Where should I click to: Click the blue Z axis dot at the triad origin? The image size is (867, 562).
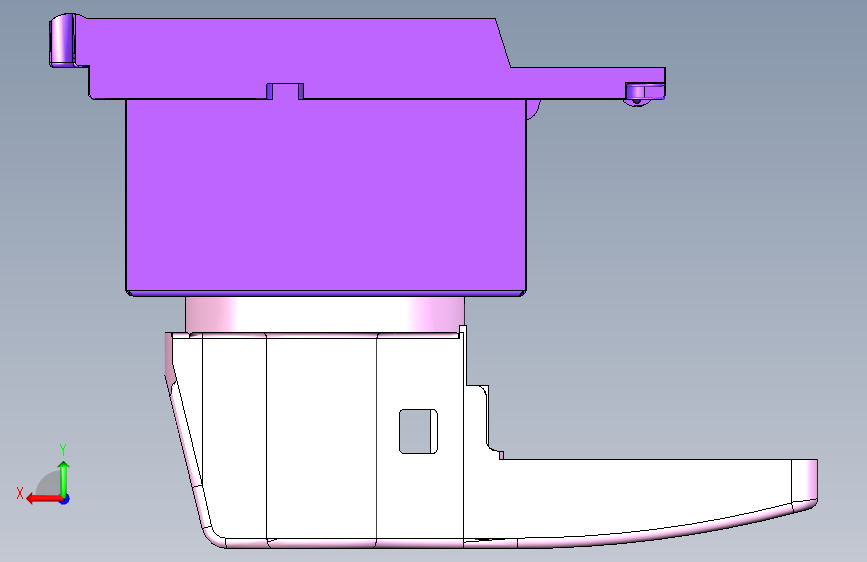[x=65, y=499]
